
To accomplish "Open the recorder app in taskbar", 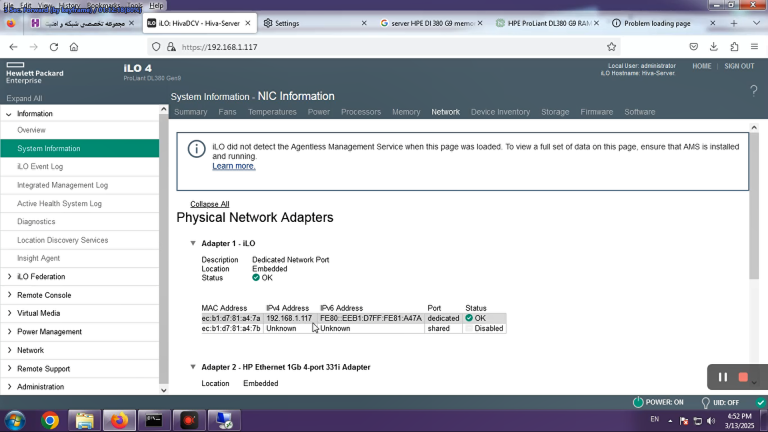I will 189,421.
